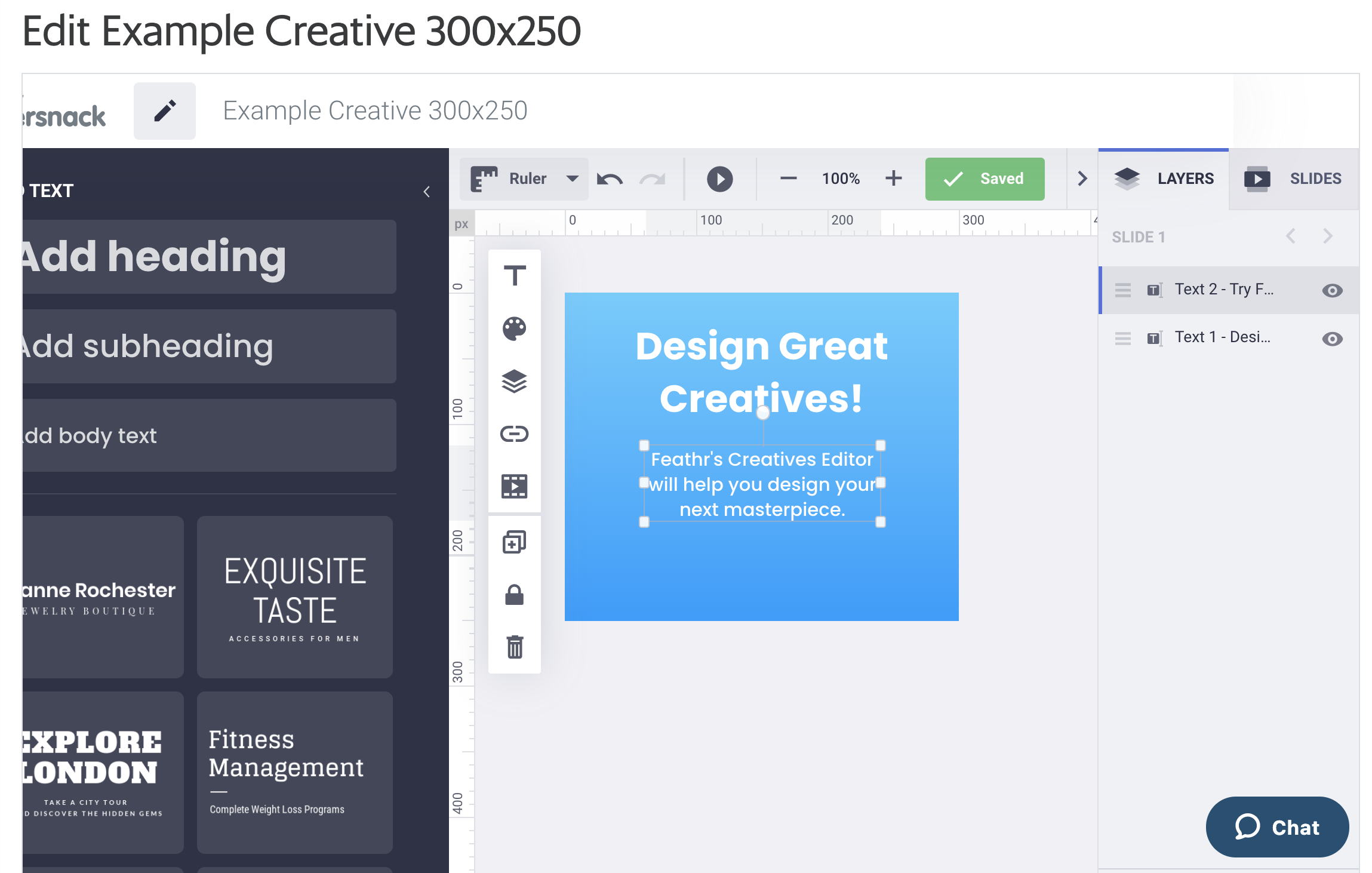
Task: Click the SLIDE 1 label
Action: 1138,237
